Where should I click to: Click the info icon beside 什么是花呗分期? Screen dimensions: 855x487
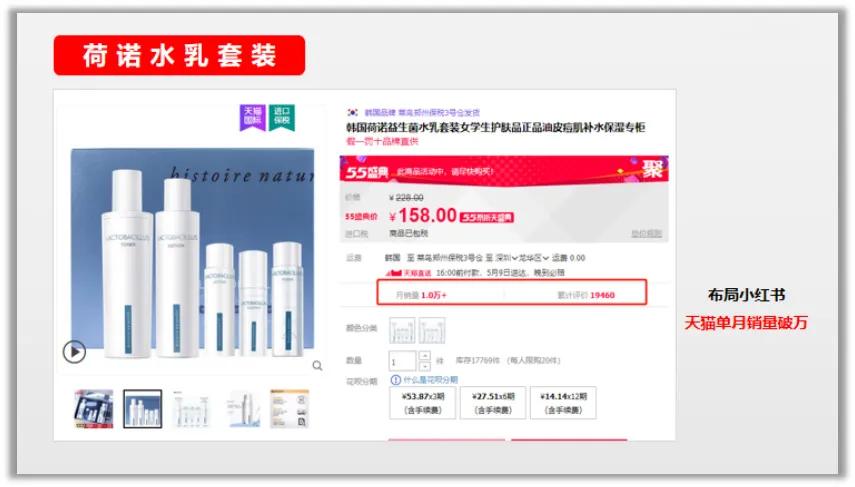pyautogui.click(x=395, y=380)
